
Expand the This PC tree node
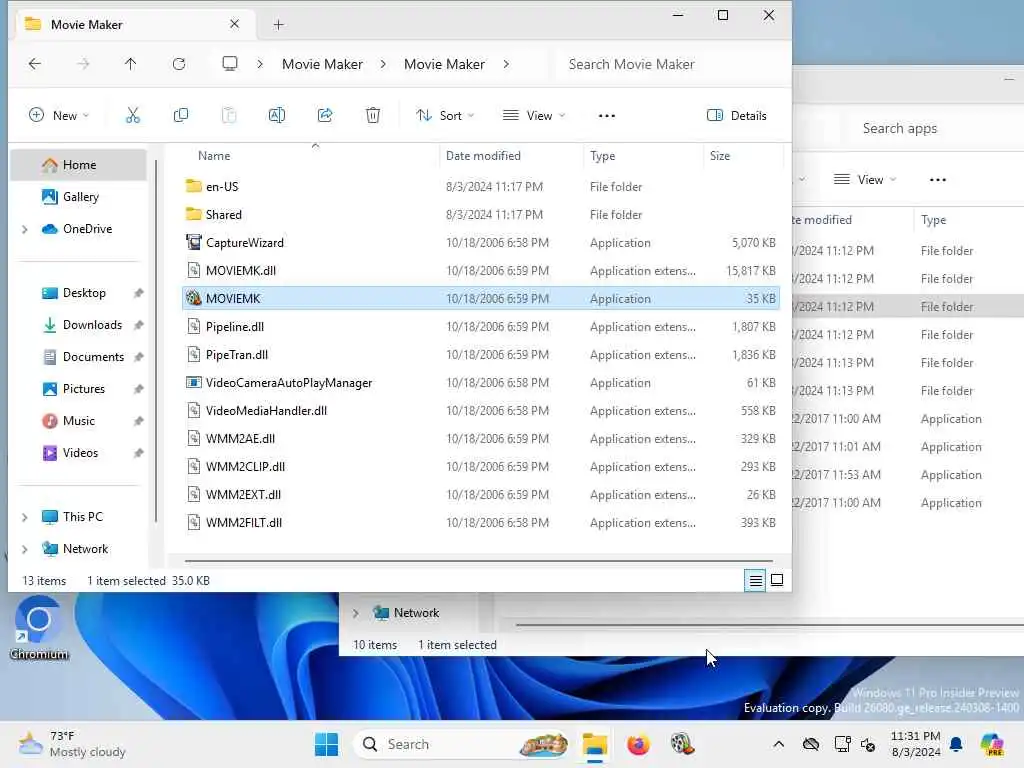[x=25, y=517]
